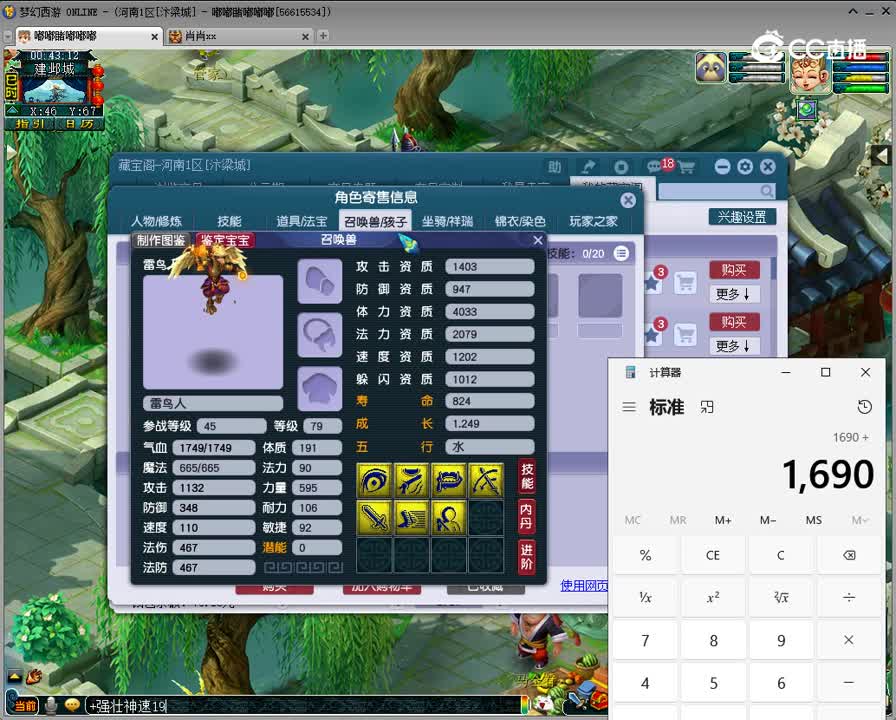Screen dimensions: 896x720
Task: Expand the first 更多 dropdown
Action: coord(734,294)
